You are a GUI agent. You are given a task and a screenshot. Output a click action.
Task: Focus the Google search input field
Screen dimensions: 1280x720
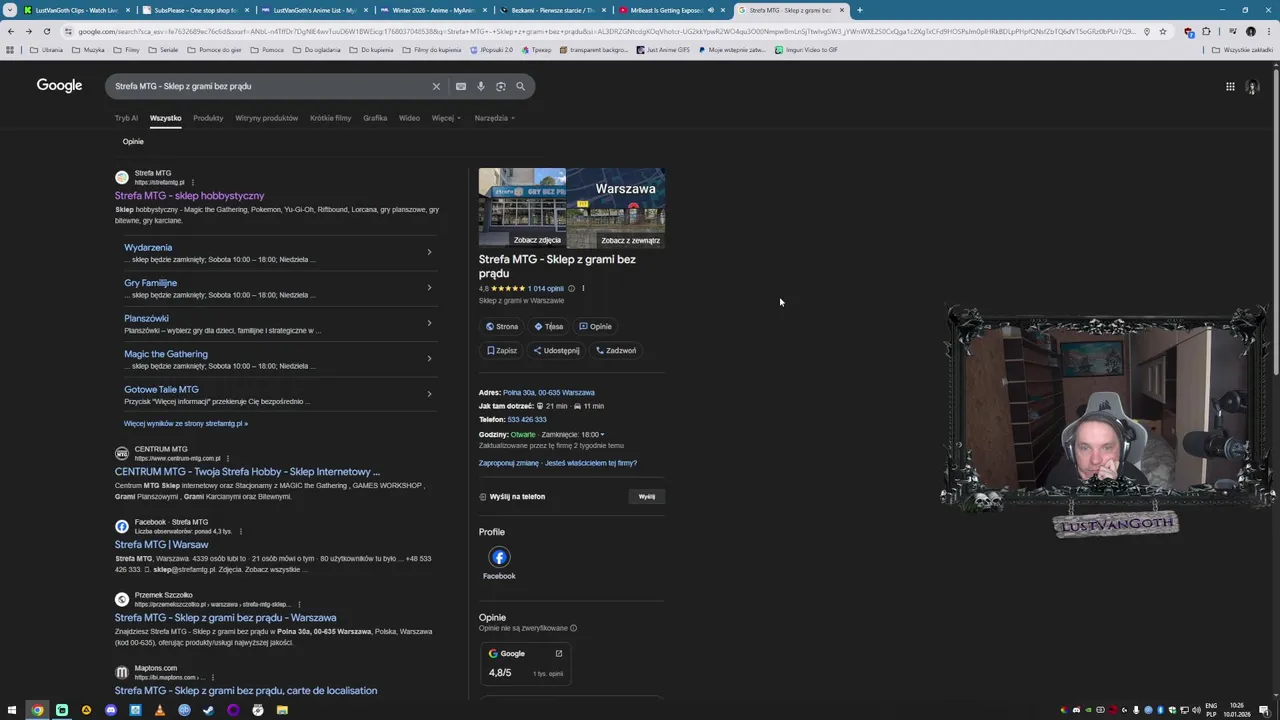click(268, 86)
